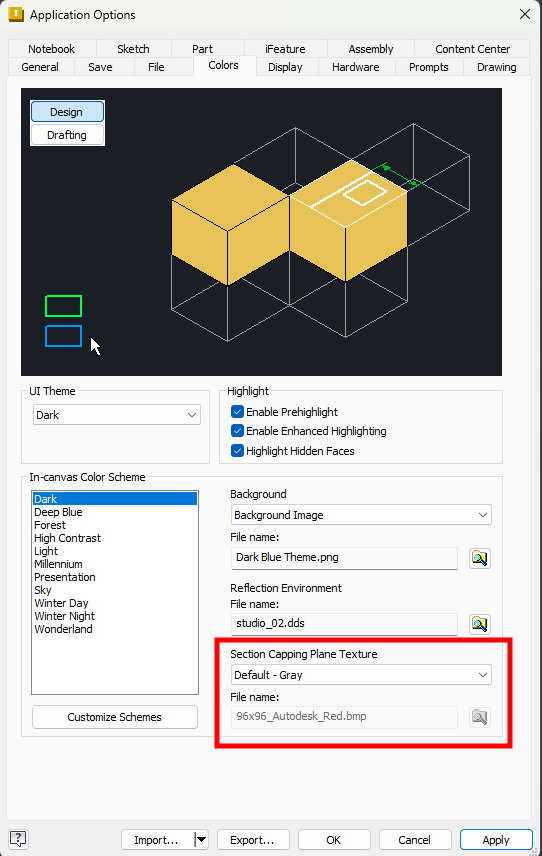Switch to the Display tab

(285, 67)
